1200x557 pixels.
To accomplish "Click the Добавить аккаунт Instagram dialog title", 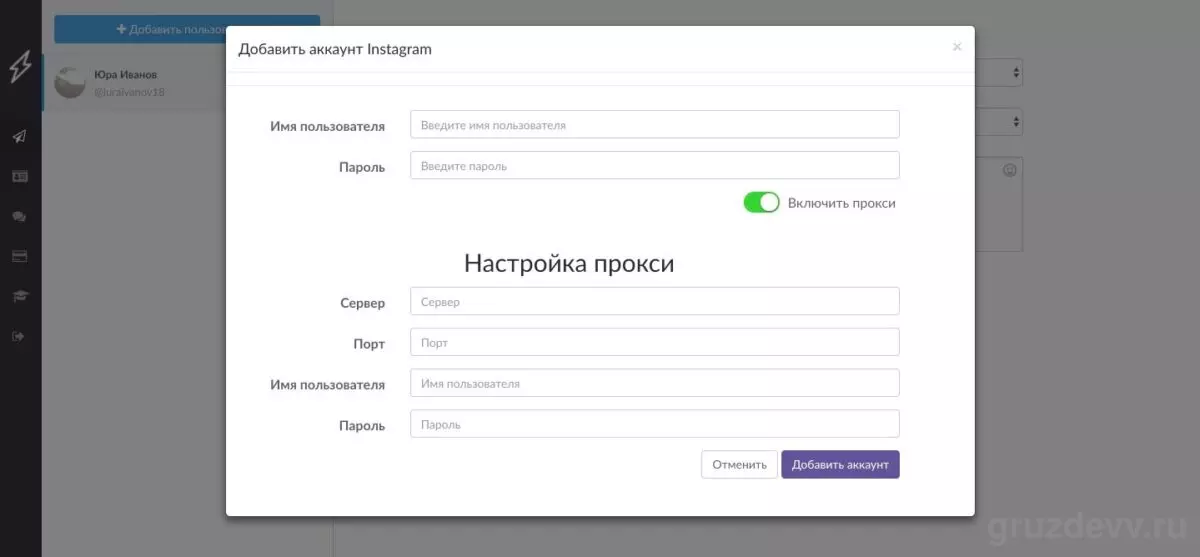I will [x=335, y=48].
